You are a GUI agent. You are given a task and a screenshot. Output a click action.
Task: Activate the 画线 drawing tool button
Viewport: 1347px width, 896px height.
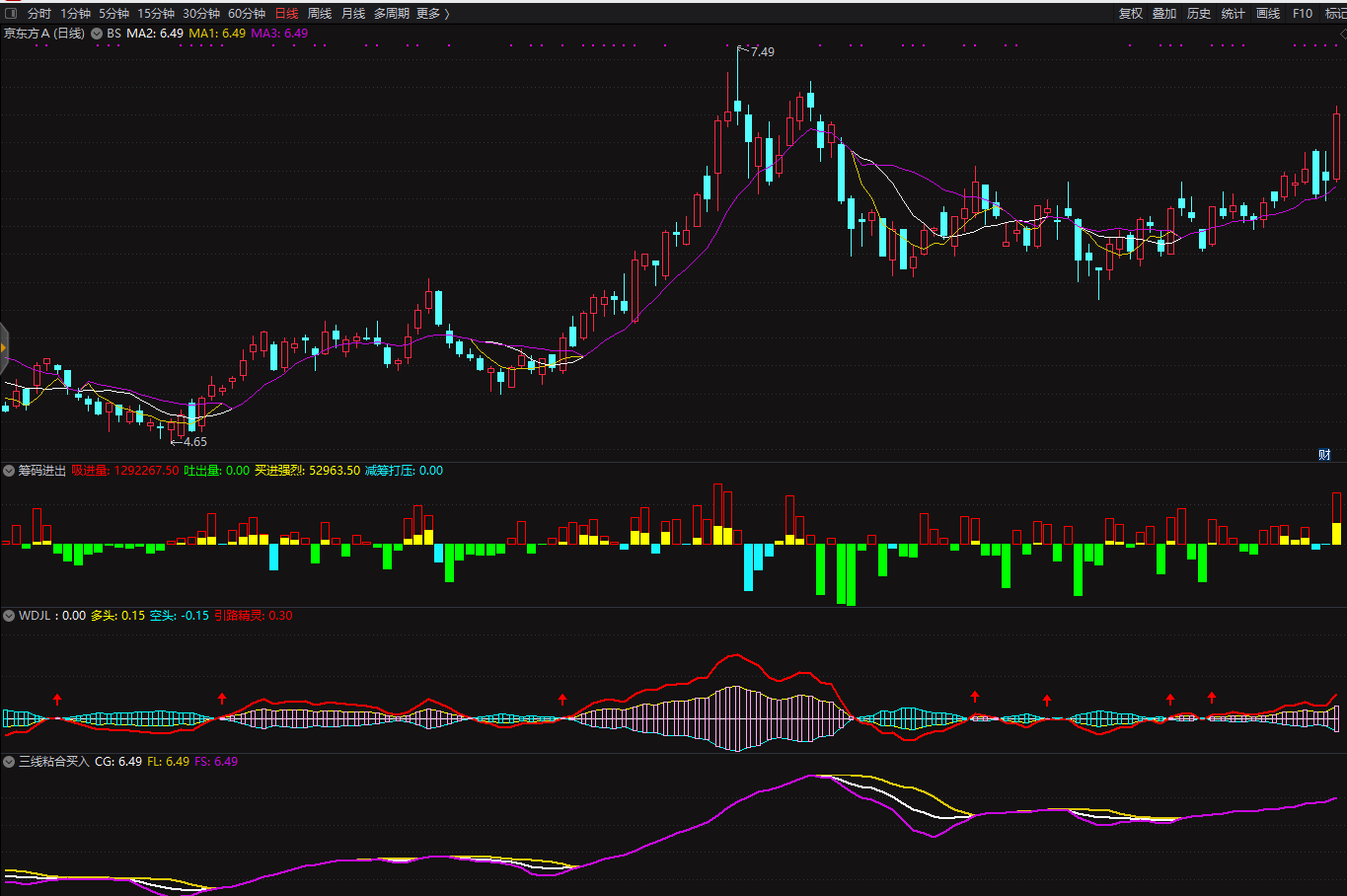click(1268, 14)
